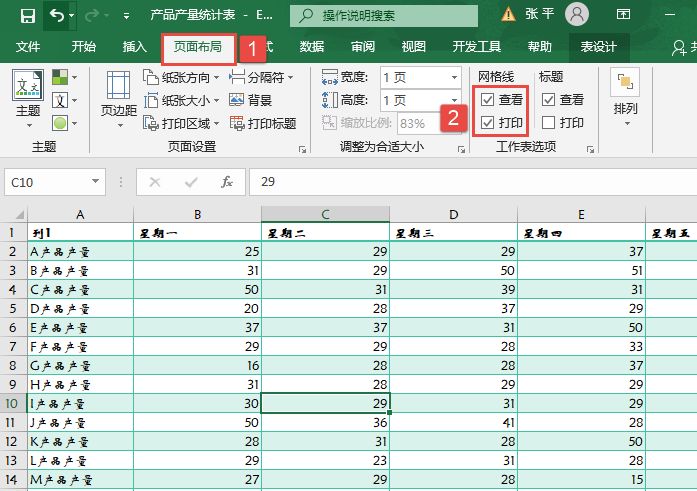Click cell A产品产量 in column A

coord(80,251)
